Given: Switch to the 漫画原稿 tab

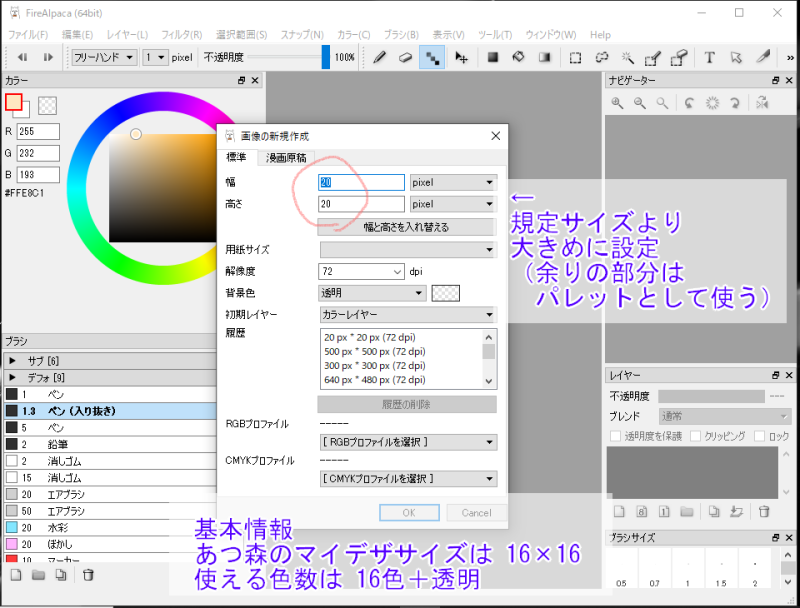Looking at the screenshot, I should (x=286, y=158).
